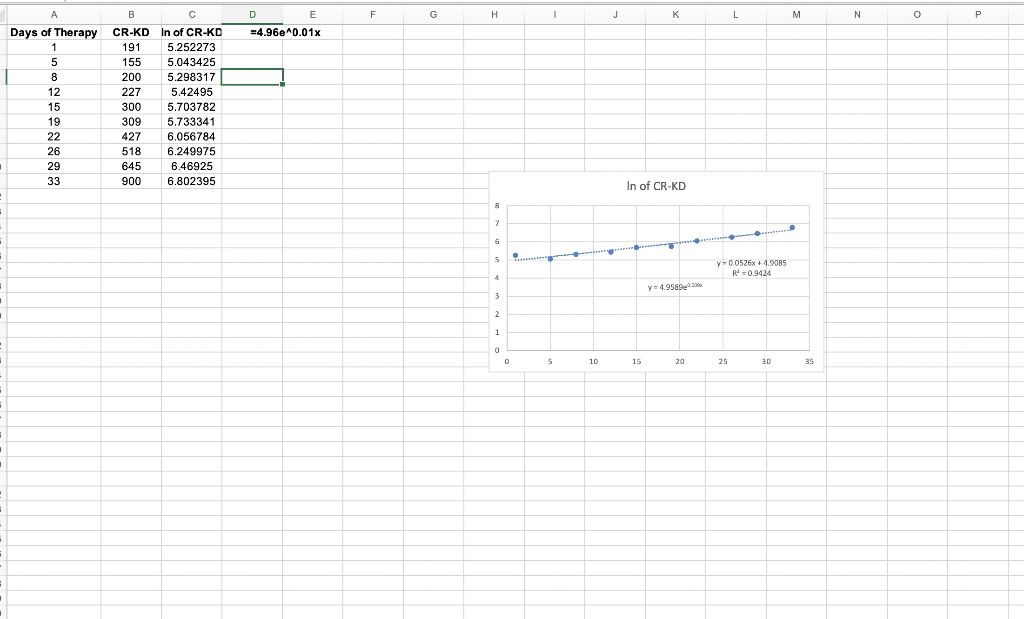Select cell with value 5.703782
Screen dimensions: 1024x619
click(191, 106)
